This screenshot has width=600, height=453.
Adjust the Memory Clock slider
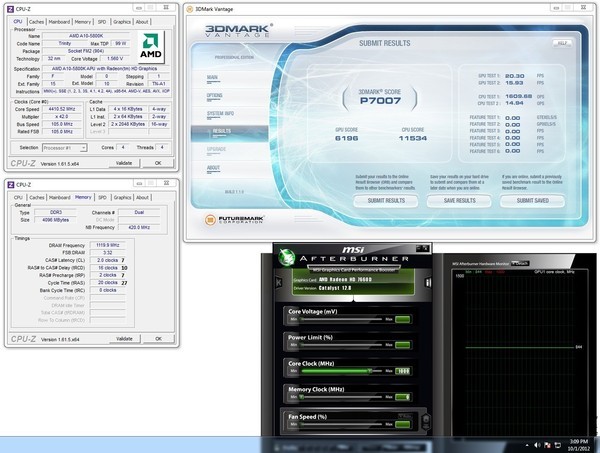tap(341, 397)
